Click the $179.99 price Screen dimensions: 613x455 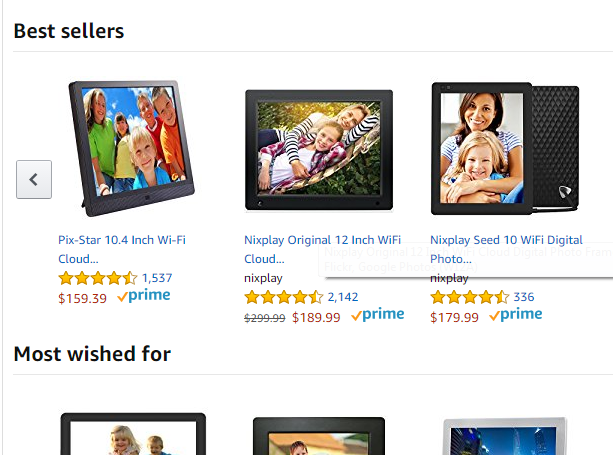454,317
